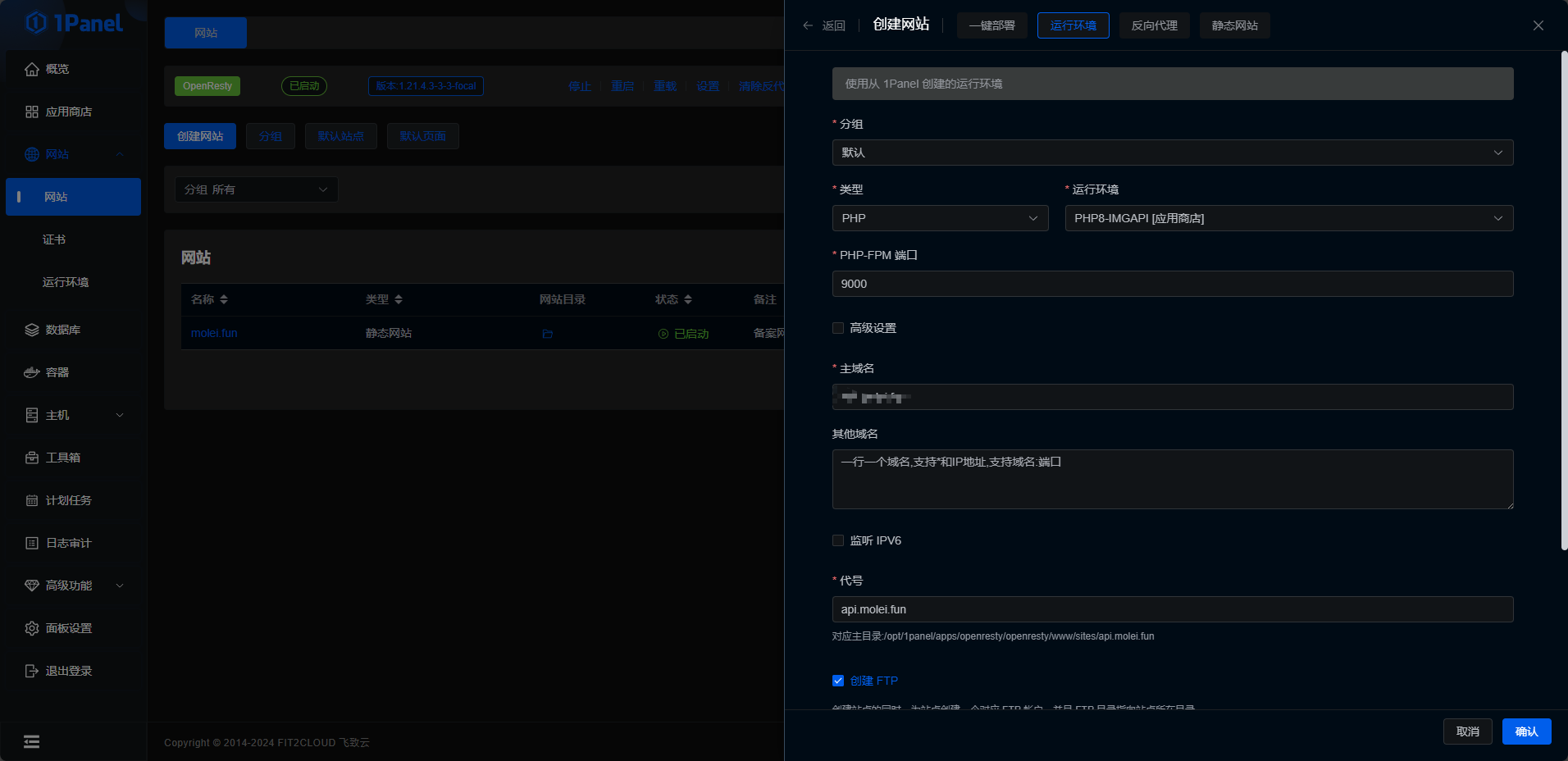Click the 创建网站 button in toolbar
Image resolution: width=1568 pixels, height=761 pixels.
(x=200, y=136)
